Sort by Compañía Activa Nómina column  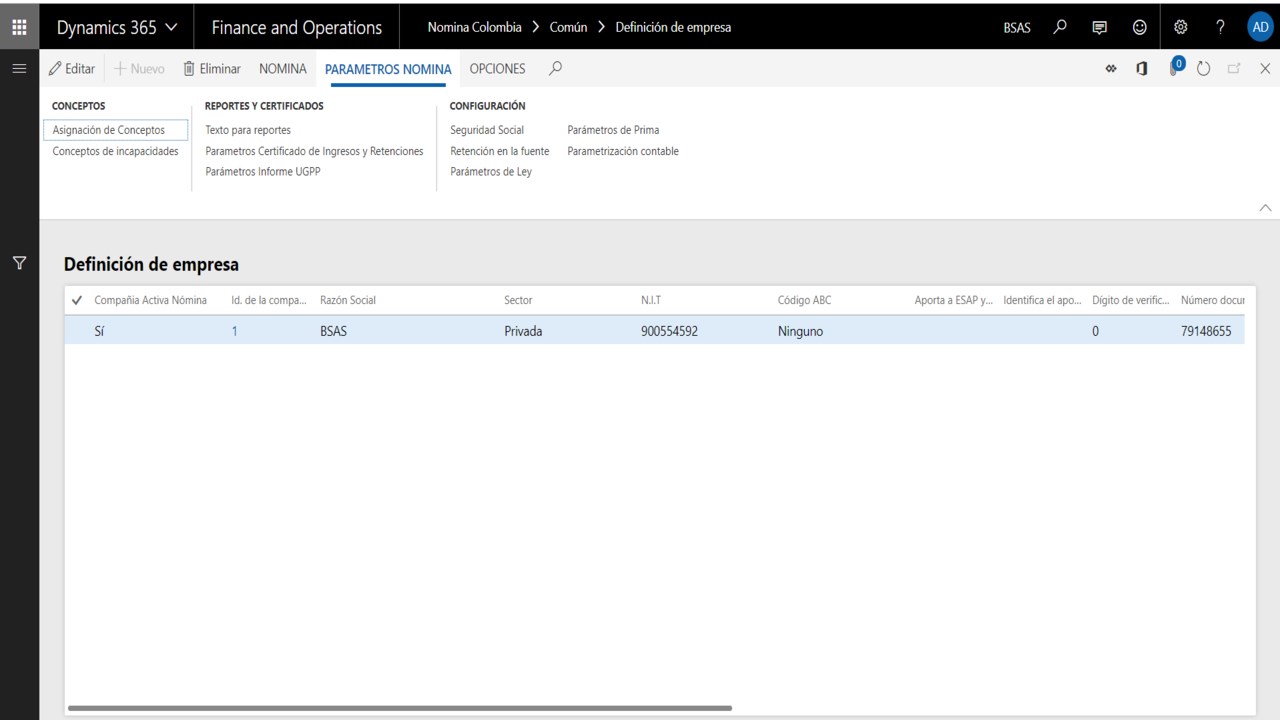coord(151,300)
